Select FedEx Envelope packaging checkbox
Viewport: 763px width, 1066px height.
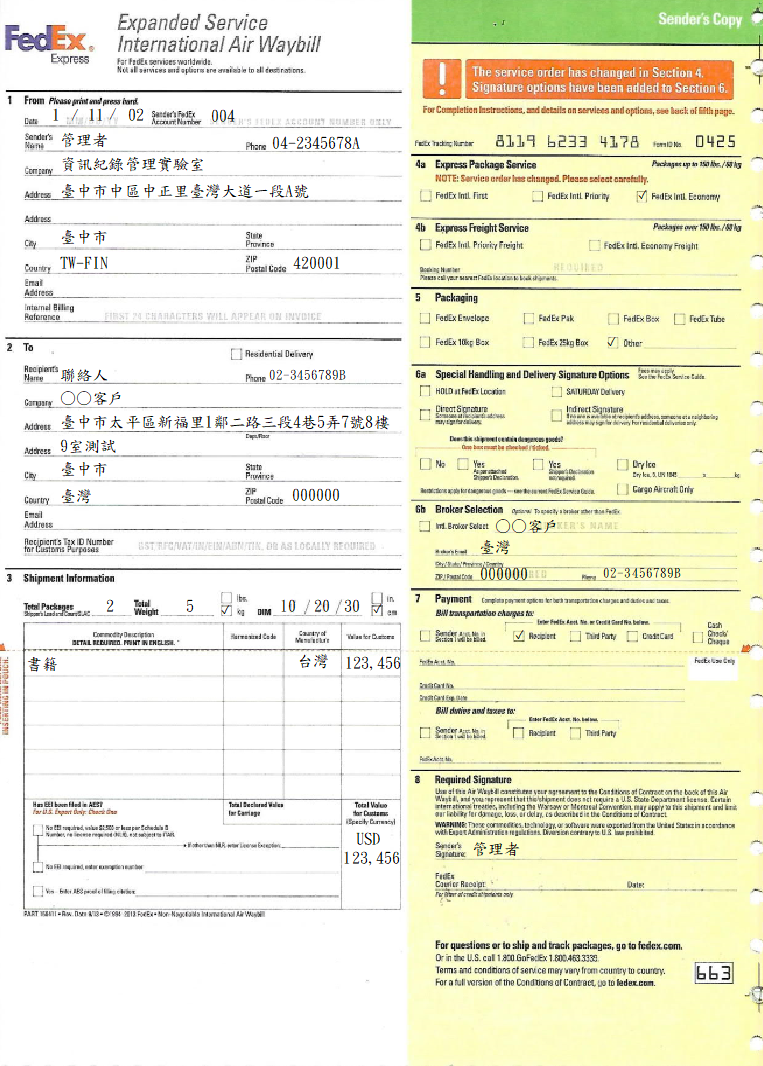click(425, 318)
